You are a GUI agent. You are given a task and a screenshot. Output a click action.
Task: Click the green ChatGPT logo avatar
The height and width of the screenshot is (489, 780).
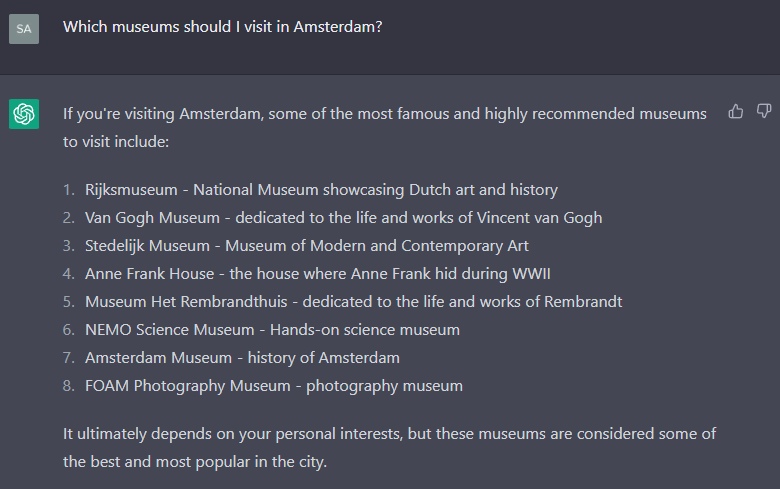click(x=24, y=114)
